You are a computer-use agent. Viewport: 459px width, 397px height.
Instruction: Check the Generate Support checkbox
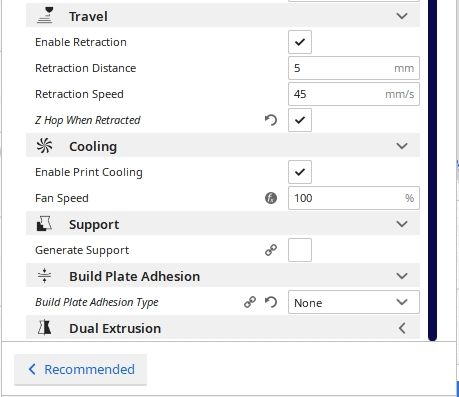pyautogui.click(x=300, y=250)
